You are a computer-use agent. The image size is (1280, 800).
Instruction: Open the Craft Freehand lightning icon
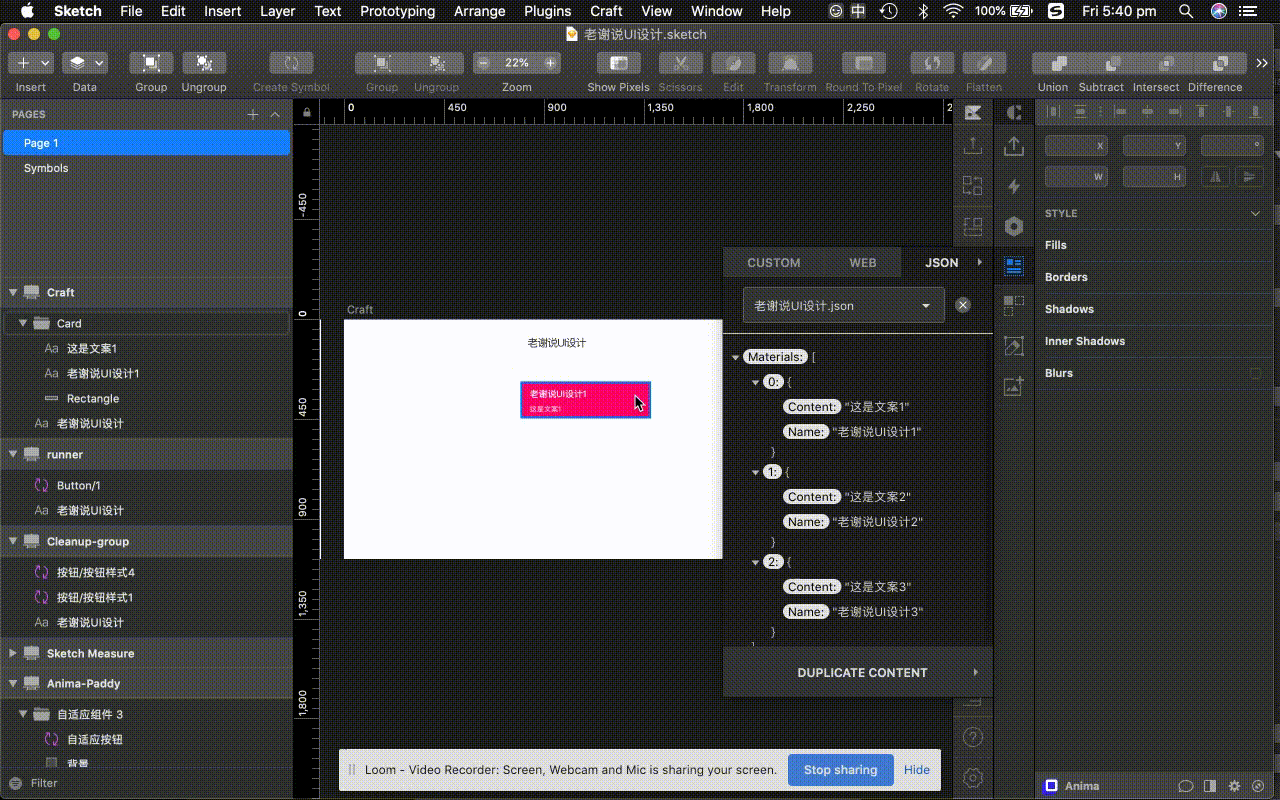coord(1014,186)
